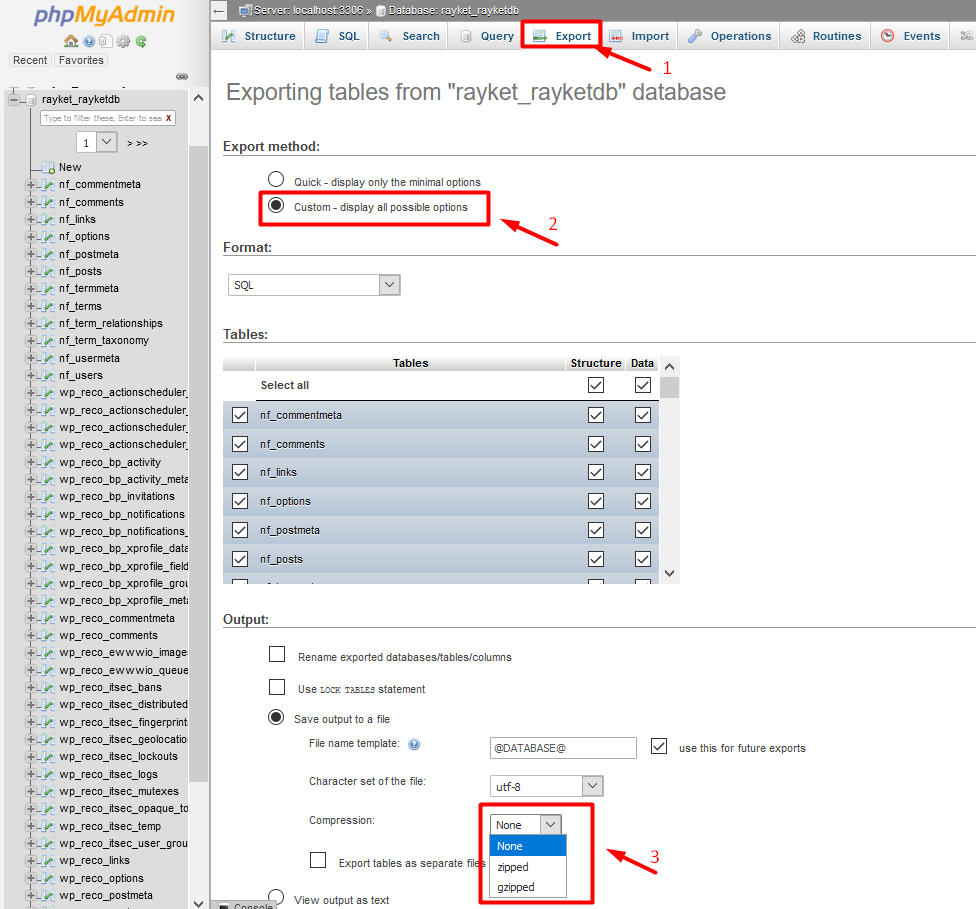
Task: Open the Format SQL dropdown
Action: (x=314, y=285)
